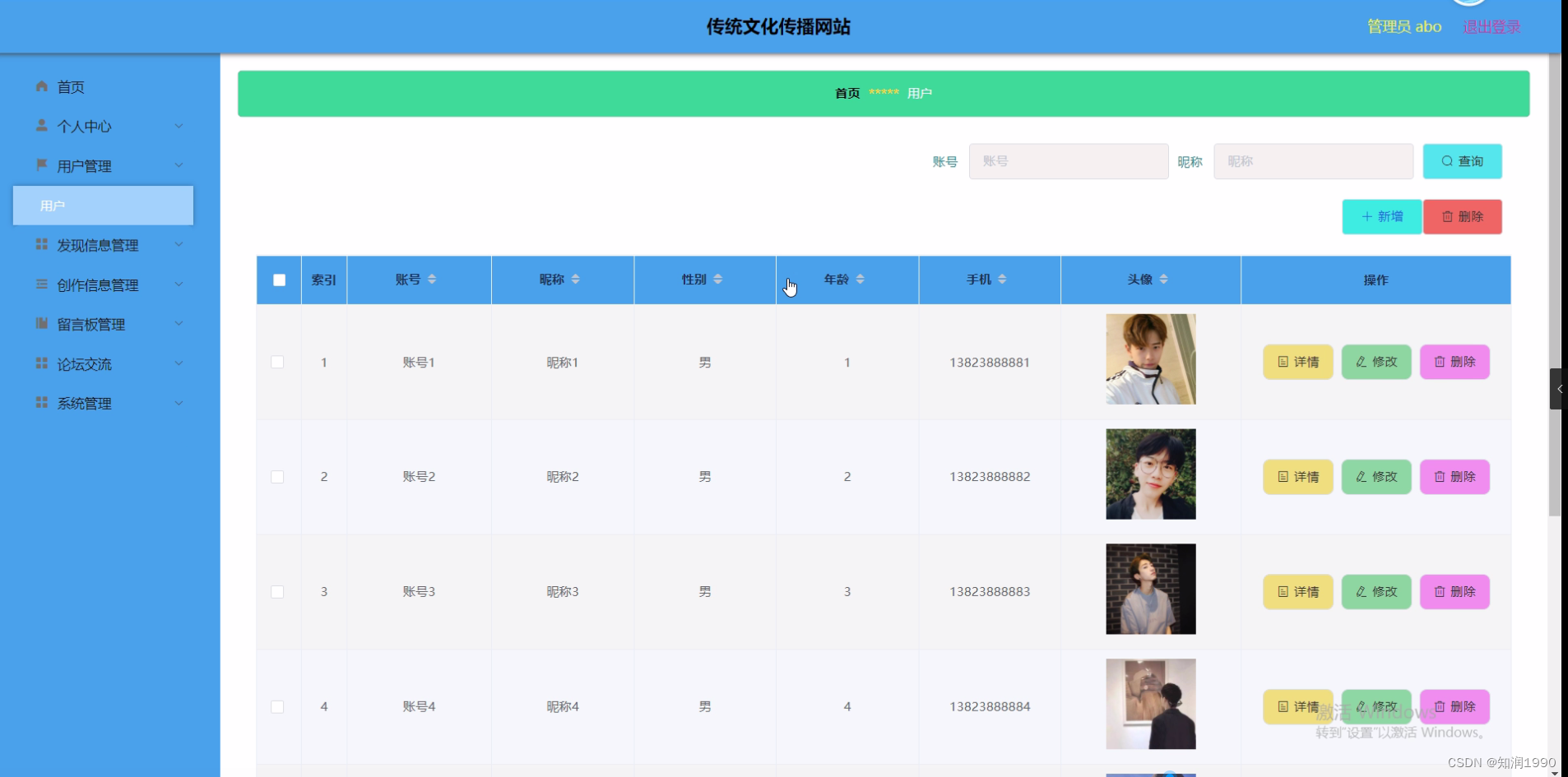Click the list icon next to 创作信息管理
Screen dimensions: 1568x777
point(41,284)
